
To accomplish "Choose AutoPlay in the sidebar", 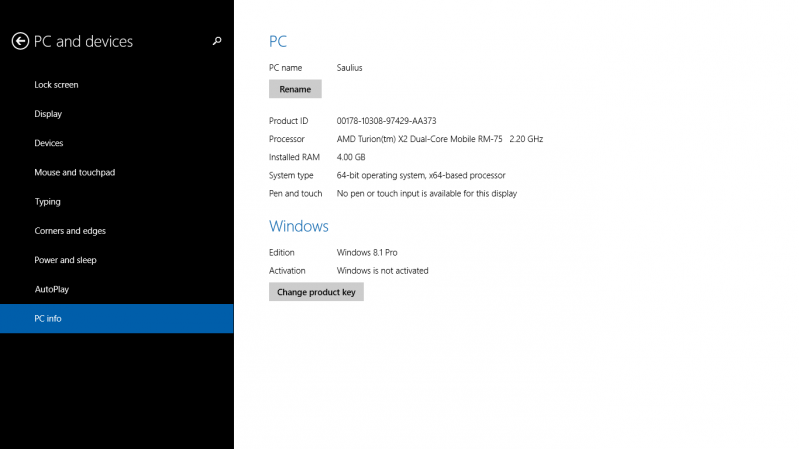I will click(x=51, y=289).
